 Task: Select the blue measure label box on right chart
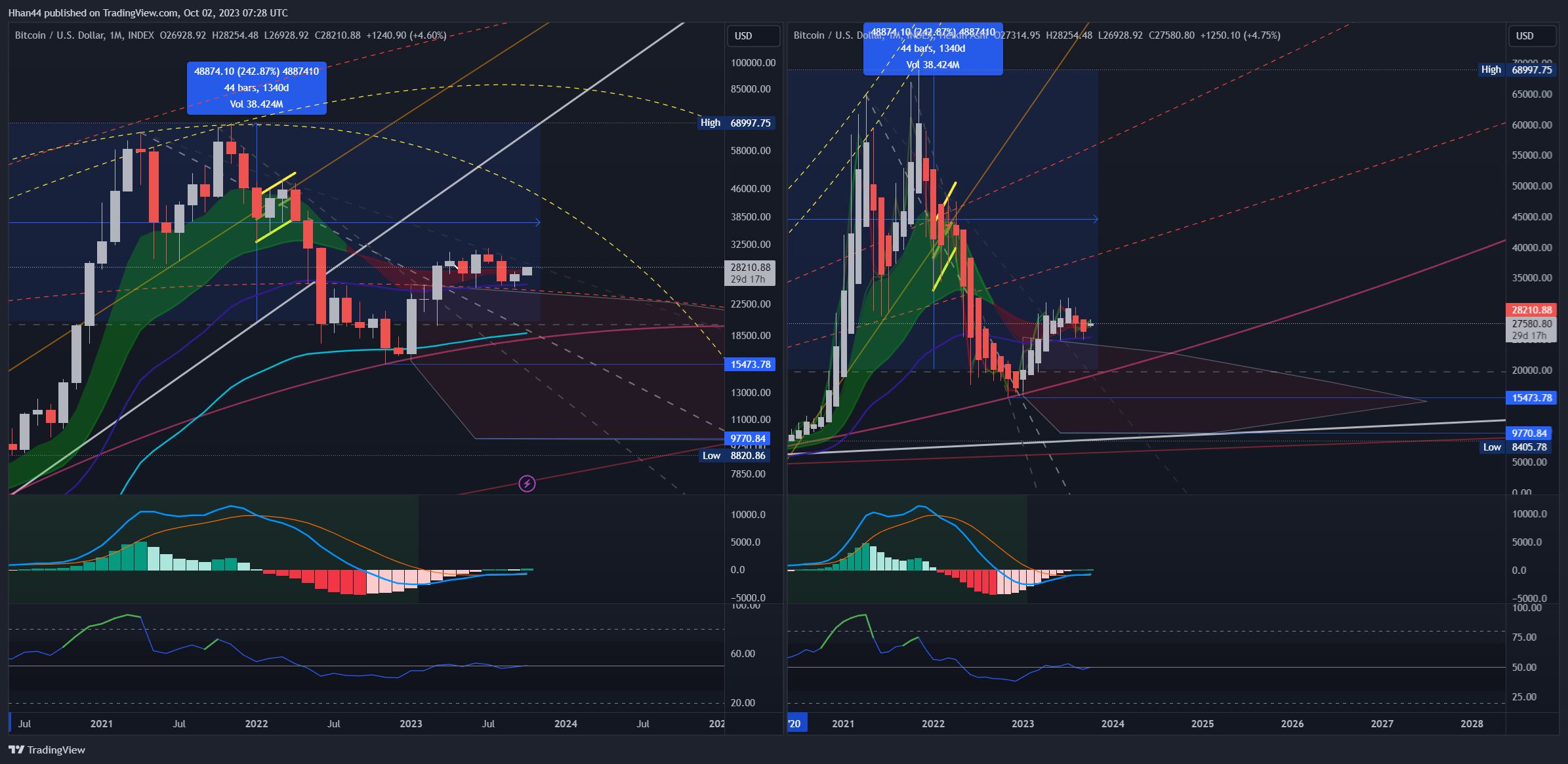(x=933, y=49)
